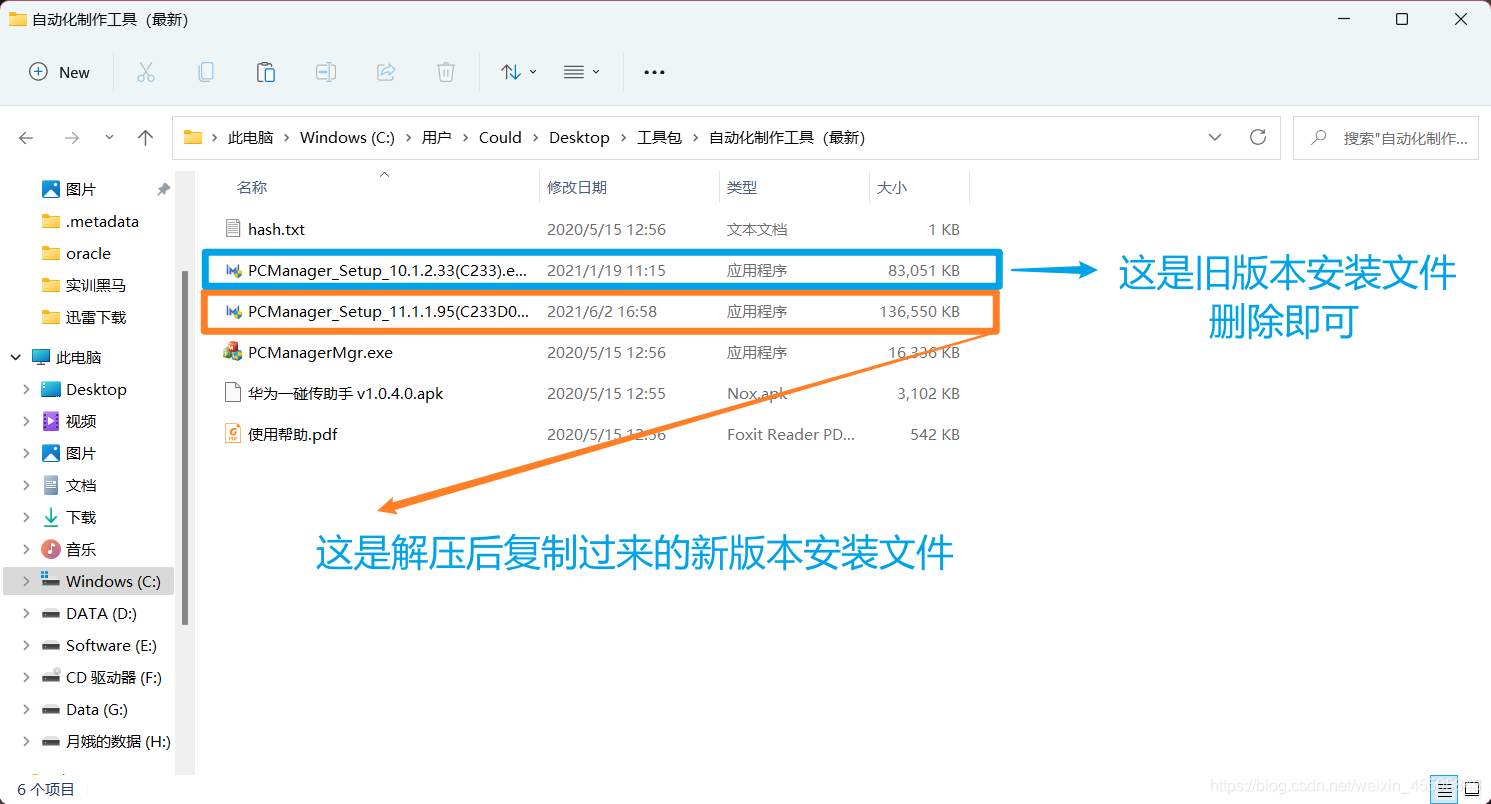Click the New button in toolbar
The width and height of the screenshot is (1491, 804).
click(60, 72)
